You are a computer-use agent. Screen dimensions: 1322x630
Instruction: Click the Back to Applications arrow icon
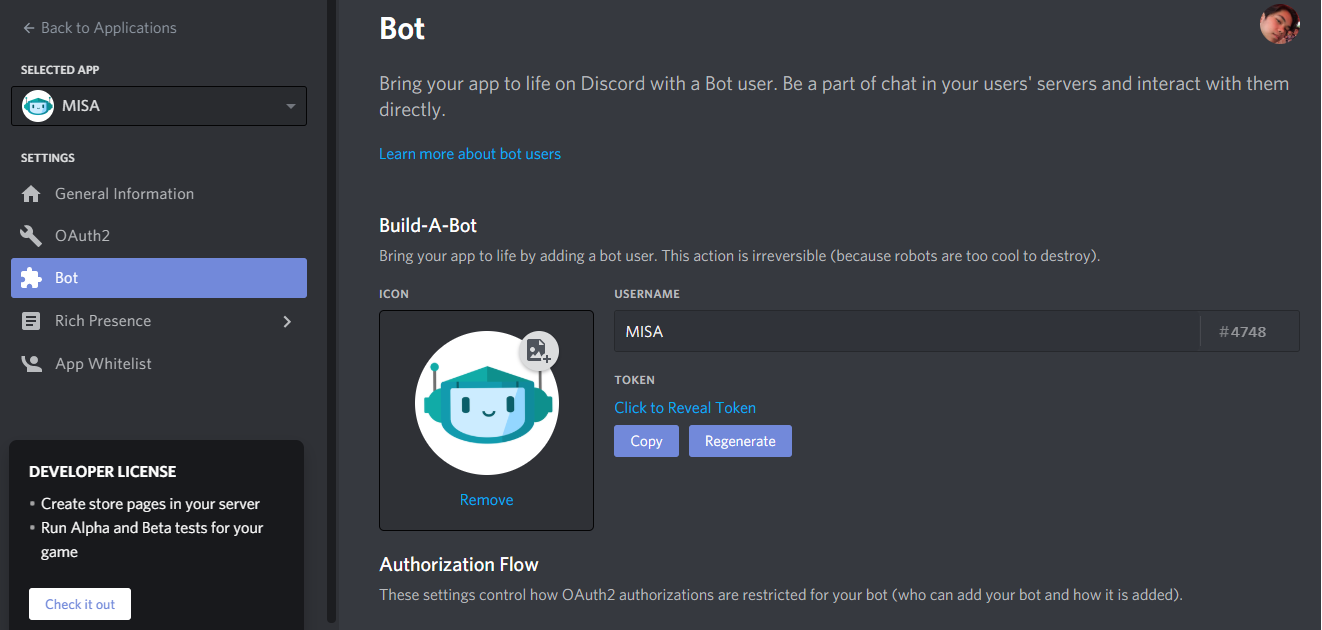click(28, 28)
